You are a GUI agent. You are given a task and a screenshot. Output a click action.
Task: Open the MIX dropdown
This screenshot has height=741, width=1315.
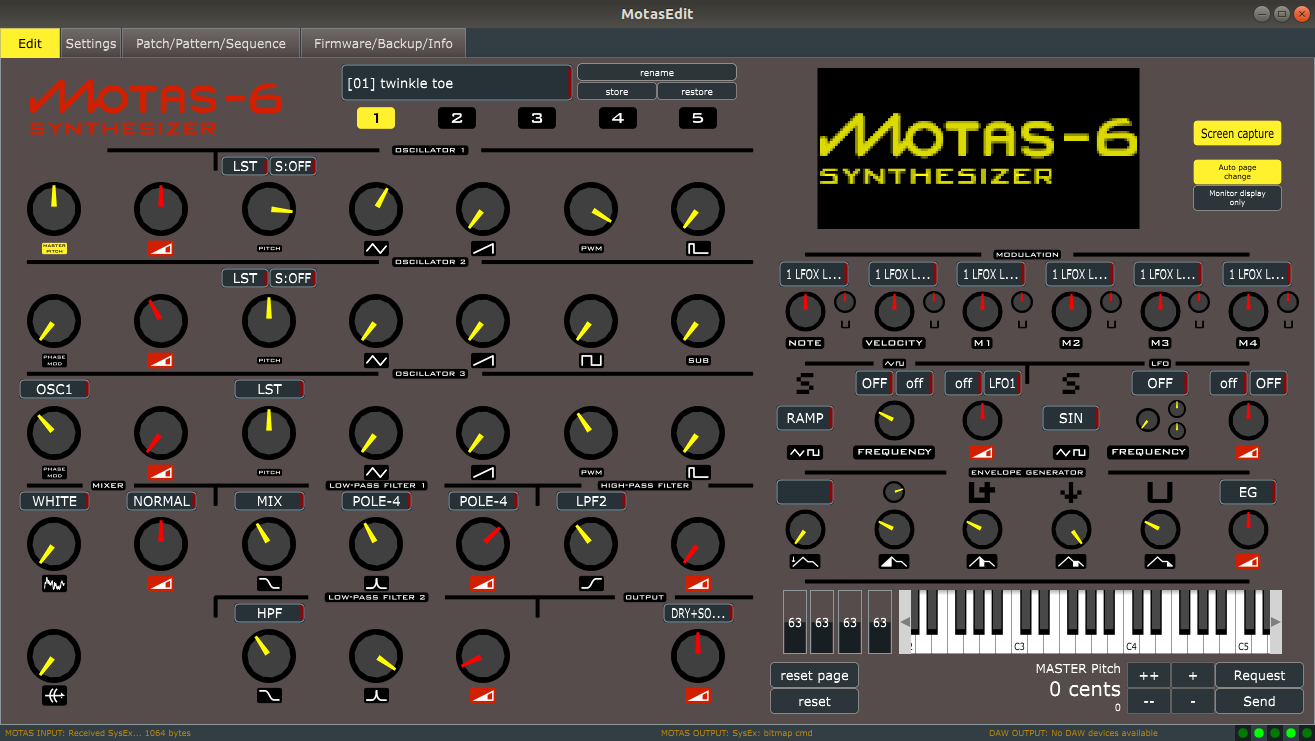point(269,501)
